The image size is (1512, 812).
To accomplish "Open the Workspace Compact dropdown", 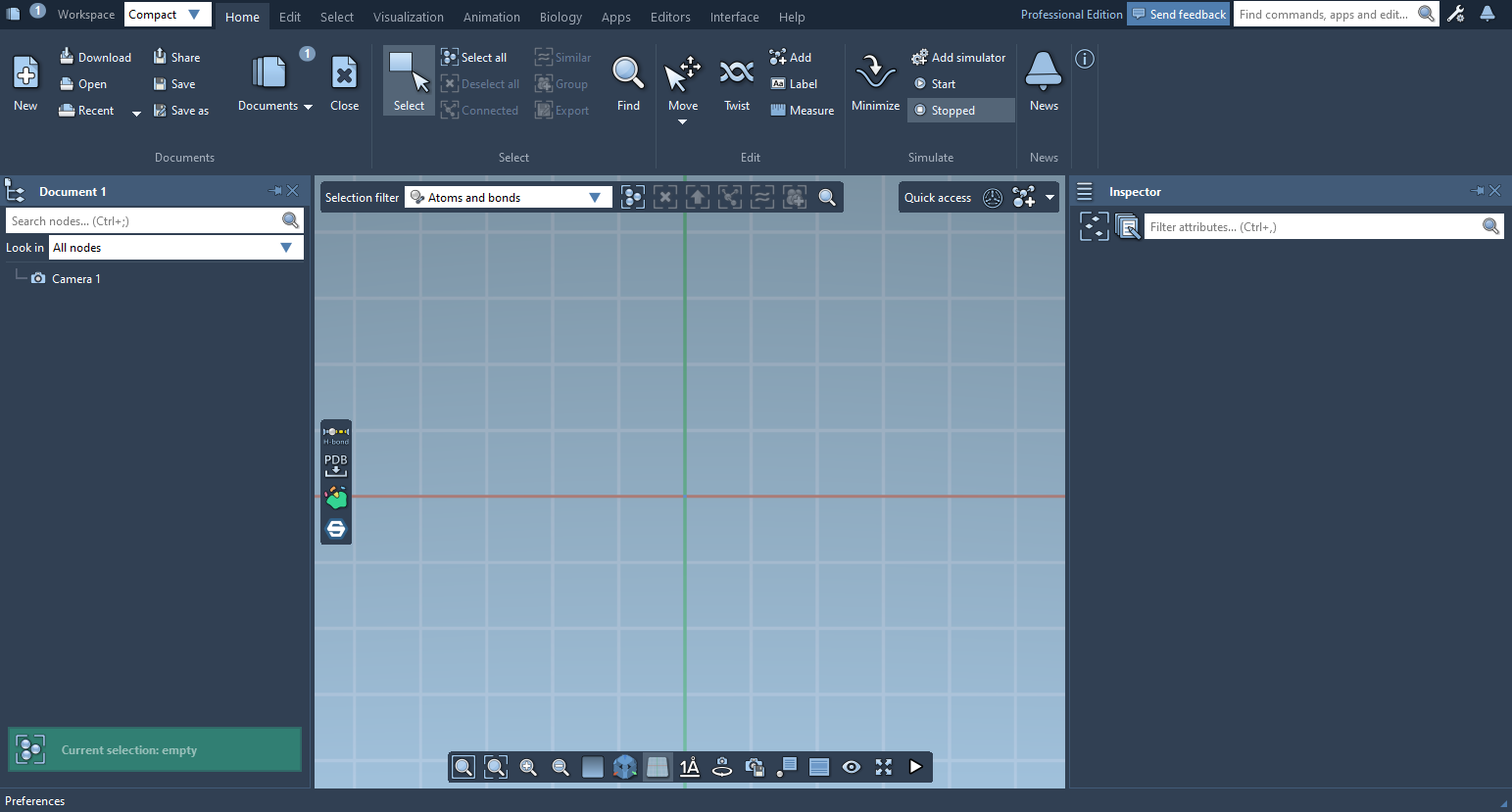I will tap(167, 15).
